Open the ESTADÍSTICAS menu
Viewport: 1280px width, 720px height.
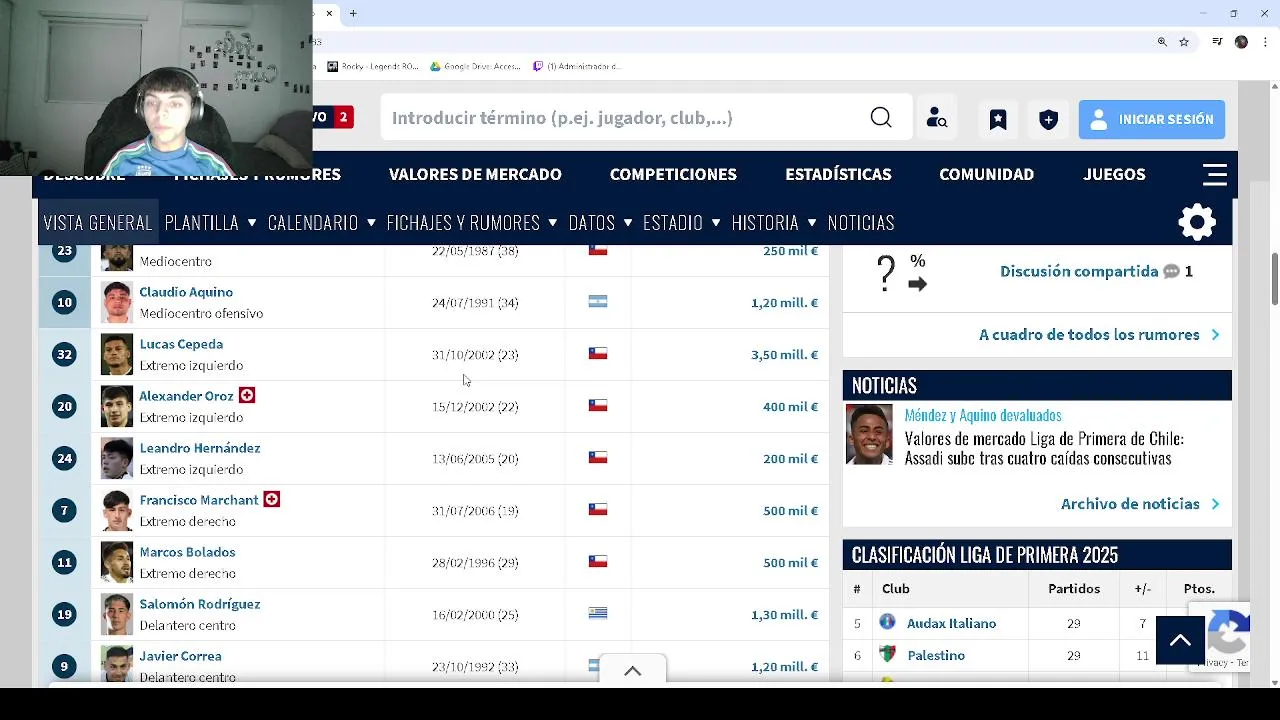[x=838, y=174]
